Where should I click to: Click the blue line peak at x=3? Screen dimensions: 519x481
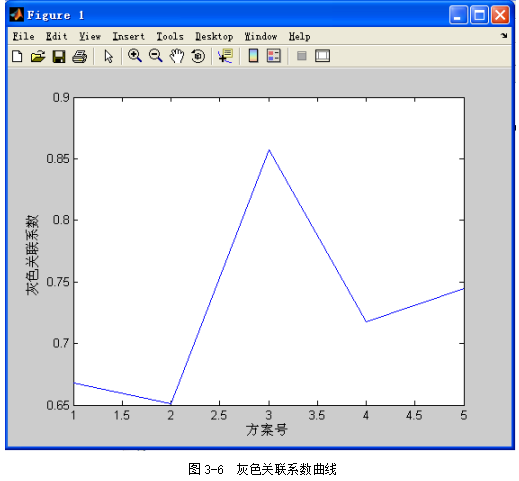[x=269, y=150]
